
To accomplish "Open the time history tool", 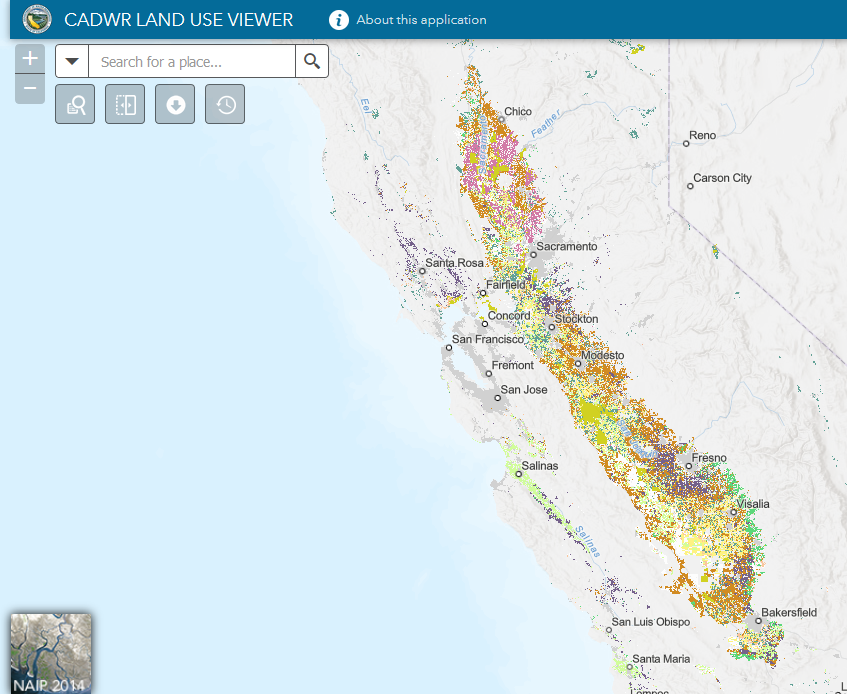I will [x=225, y=105].
